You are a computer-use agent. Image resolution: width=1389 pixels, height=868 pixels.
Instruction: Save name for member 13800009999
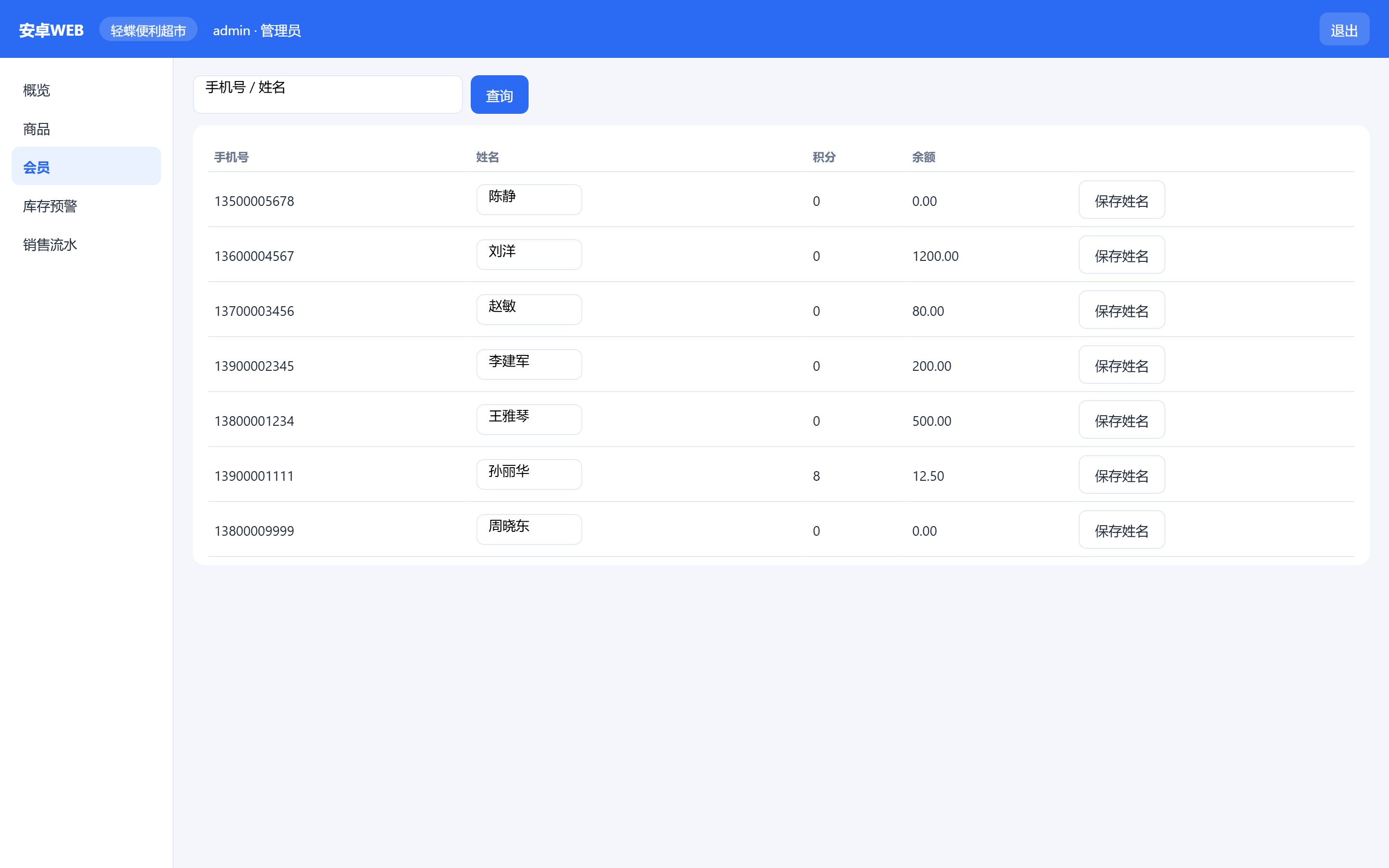click(x=1121, y=530)
